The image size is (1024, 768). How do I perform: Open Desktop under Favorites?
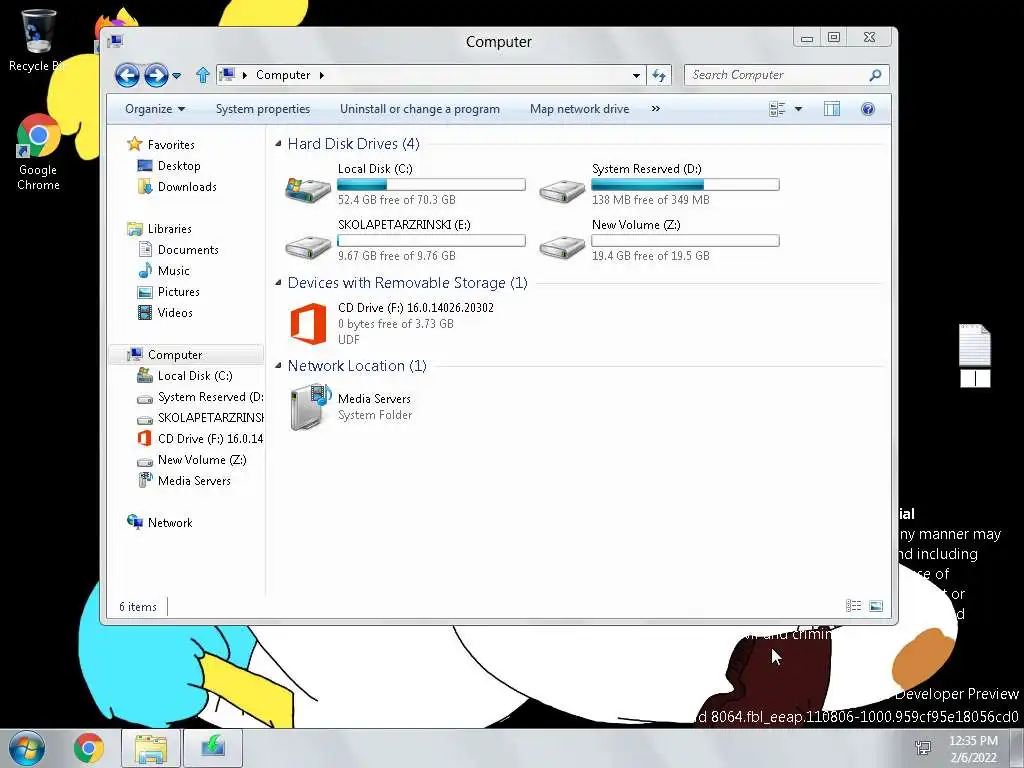click(x=178, y=166)
